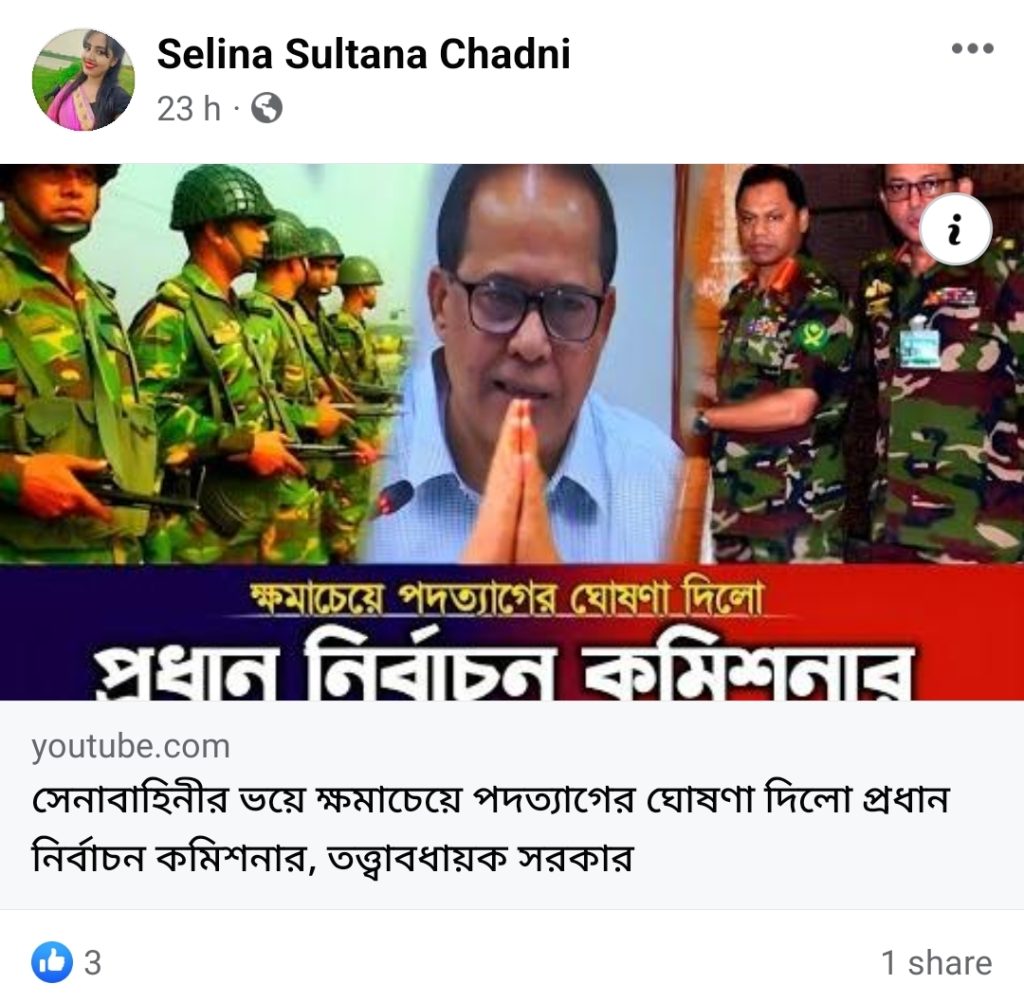Click the yellow Bengali subtitle on banner
The height and width of the screenshot is (1002, 1024).
[x=507, y=598]
